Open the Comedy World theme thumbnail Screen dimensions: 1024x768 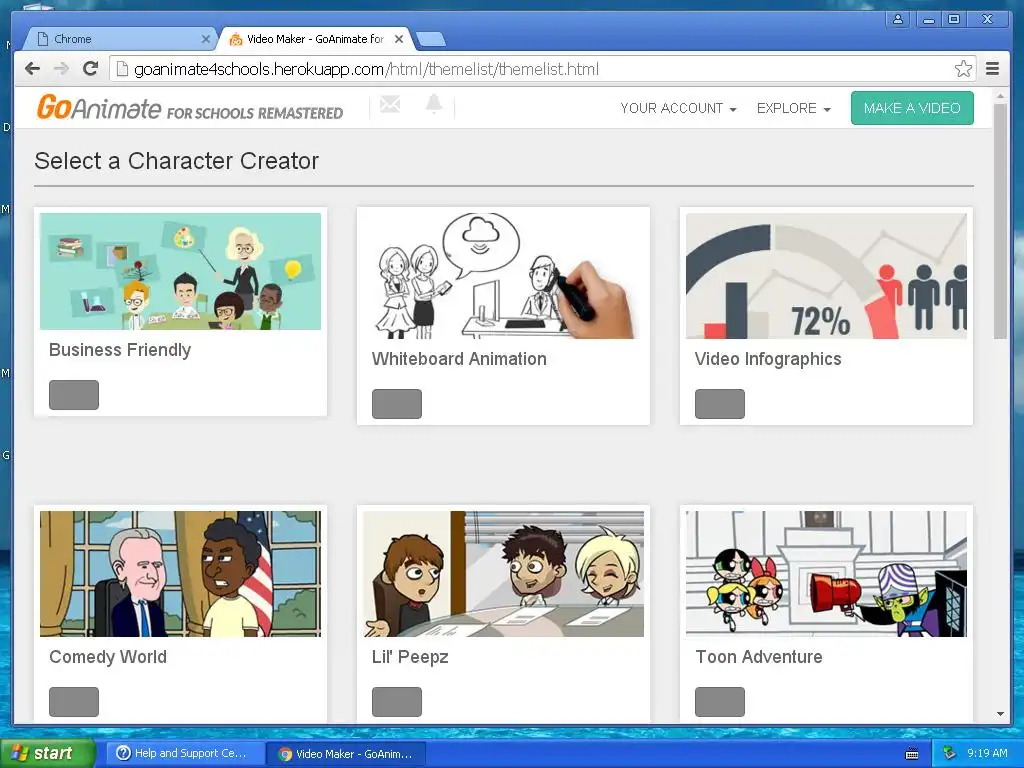point(180,573)
